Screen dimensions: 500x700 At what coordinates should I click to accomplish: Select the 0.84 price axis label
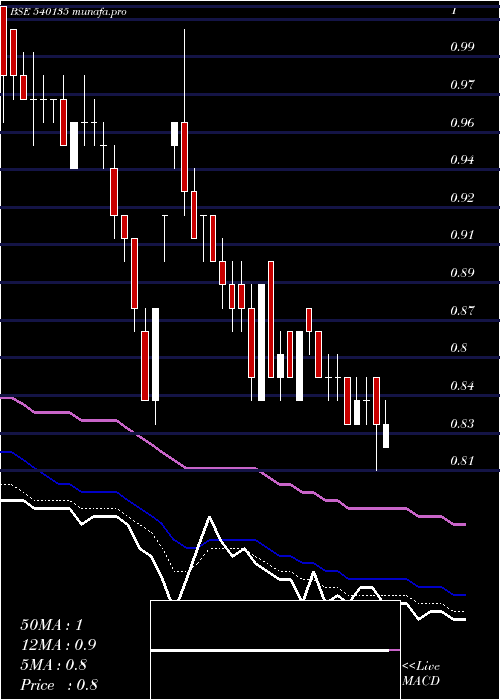(x=462, y=385)
